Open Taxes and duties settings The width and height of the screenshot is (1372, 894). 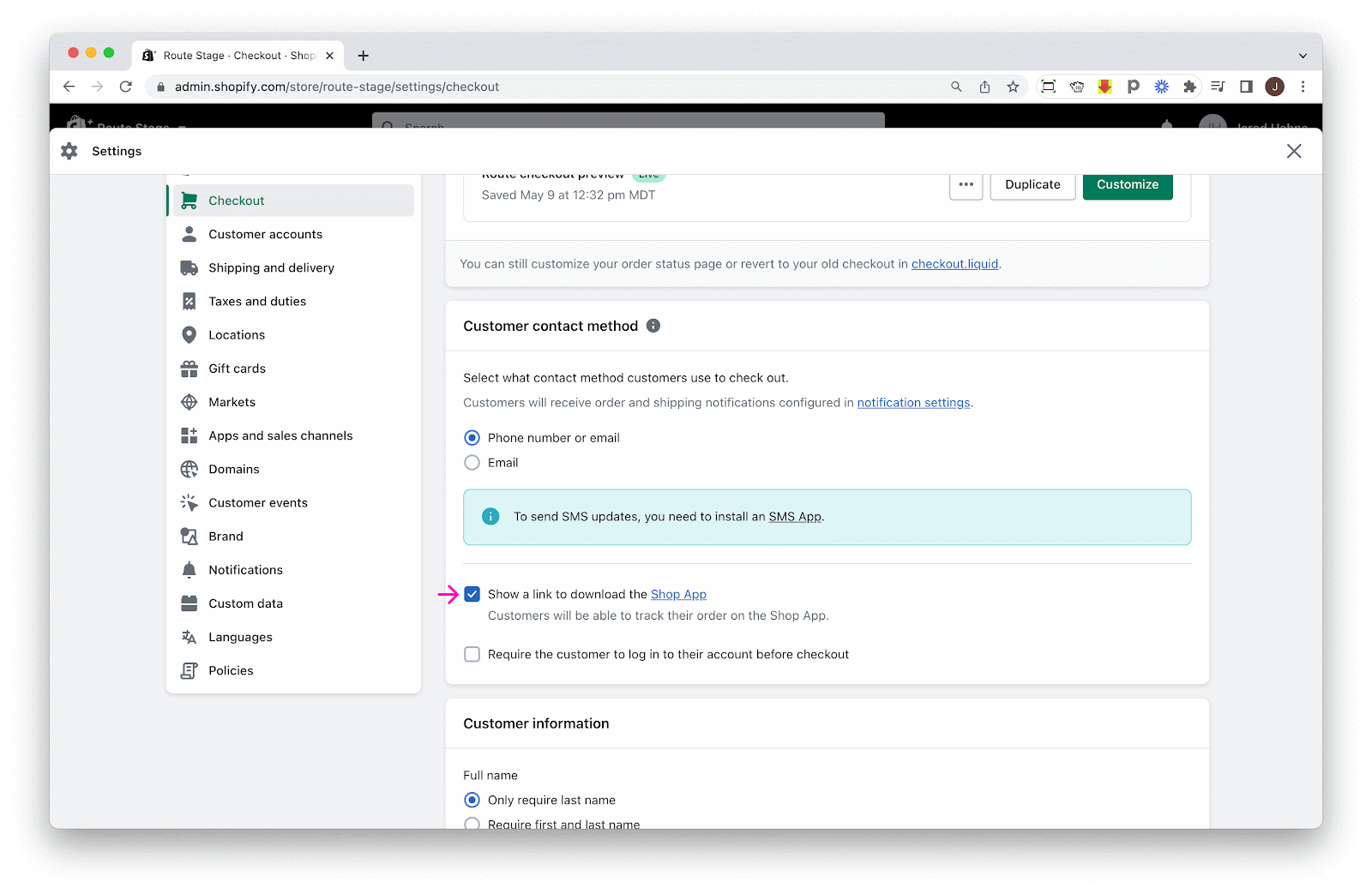[292, 301]
